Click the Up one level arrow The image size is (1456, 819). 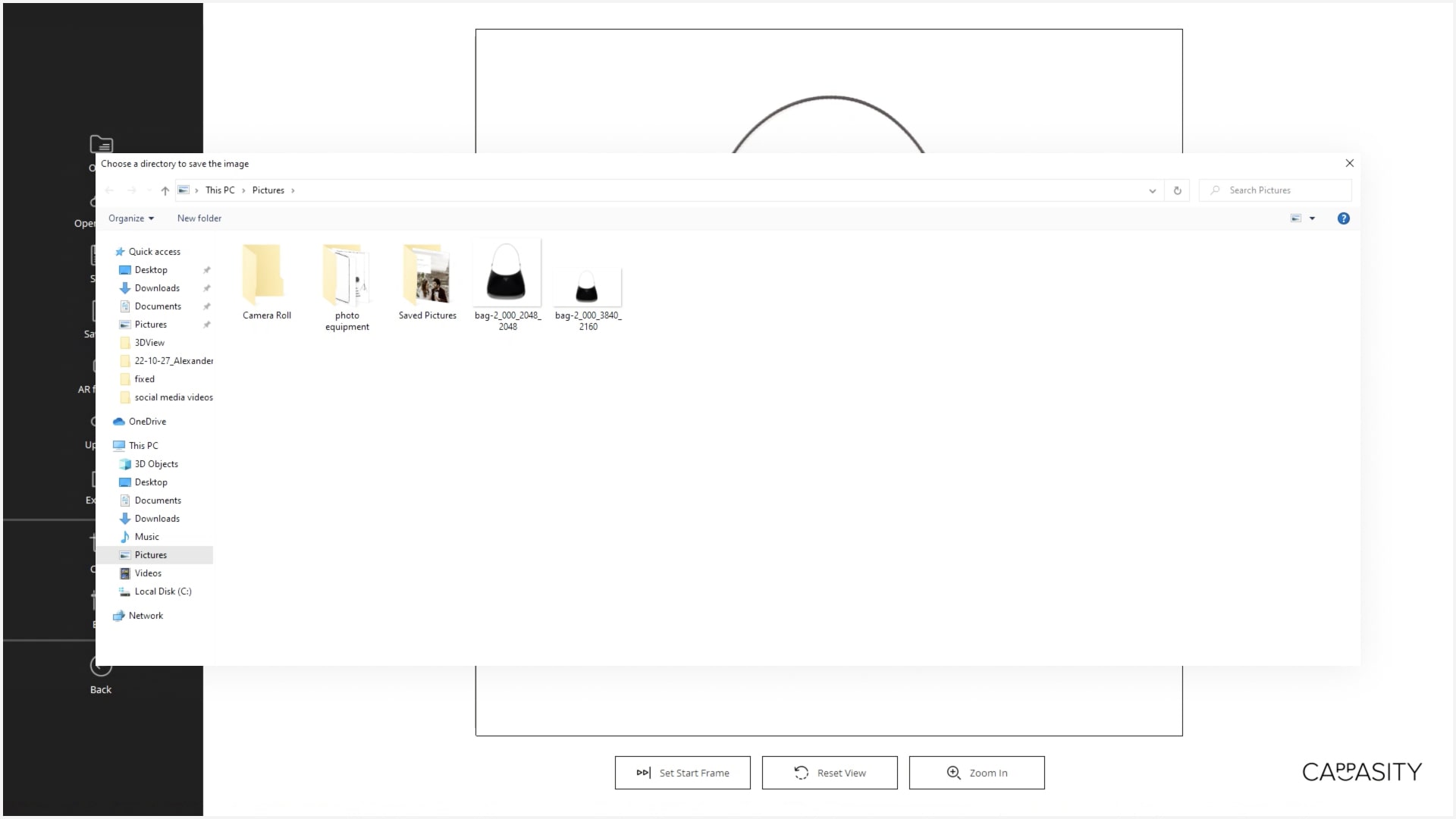(x=165, y=190)
